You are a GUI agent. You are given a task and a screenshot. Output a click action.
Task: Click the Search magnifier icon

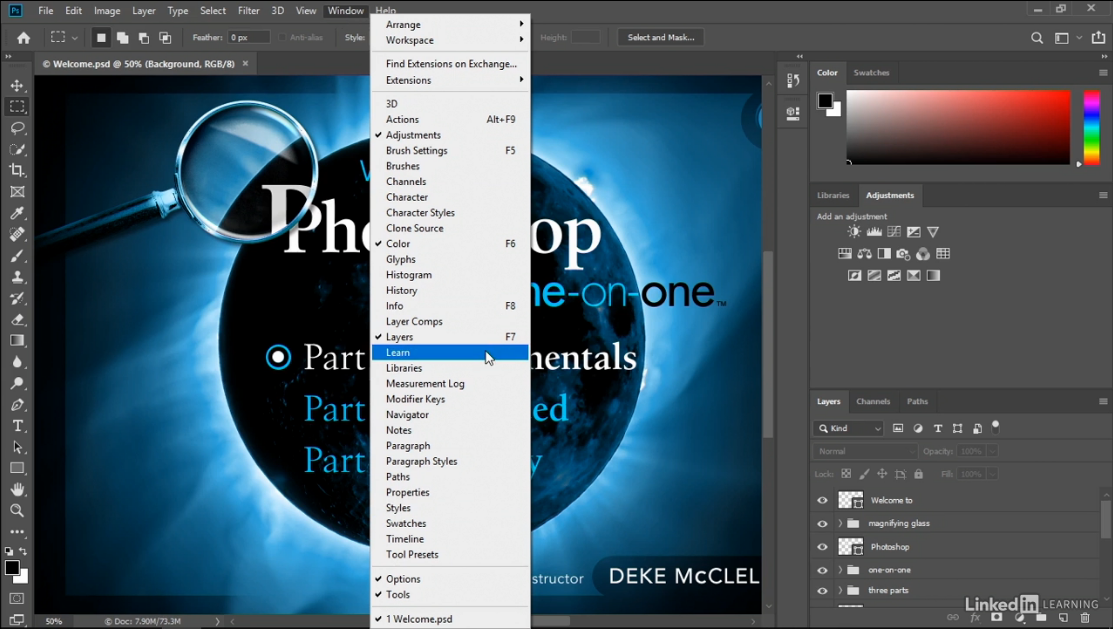(1037, 38)
